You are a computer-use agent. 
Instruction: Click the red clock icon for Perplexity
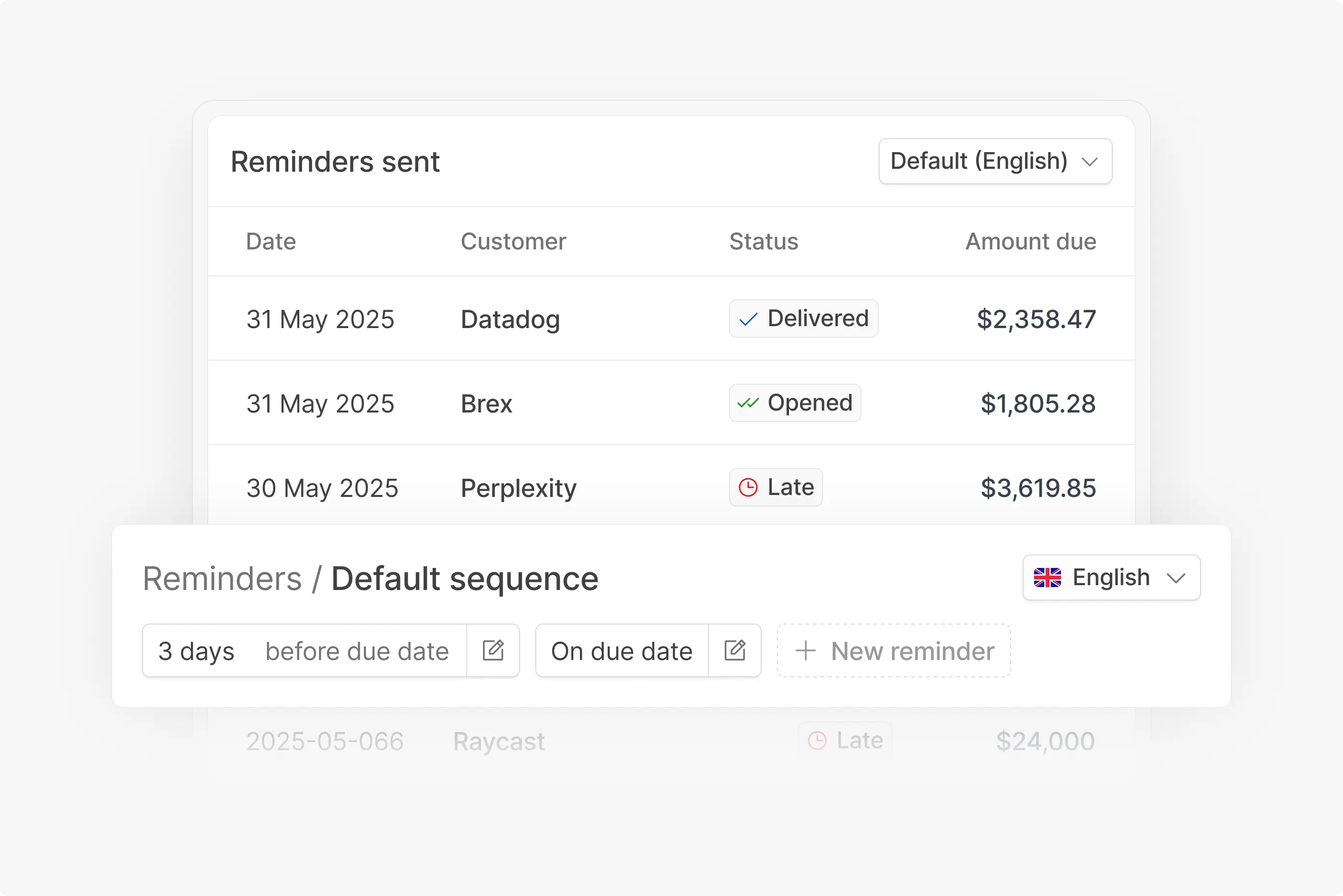tap(748, 487)
